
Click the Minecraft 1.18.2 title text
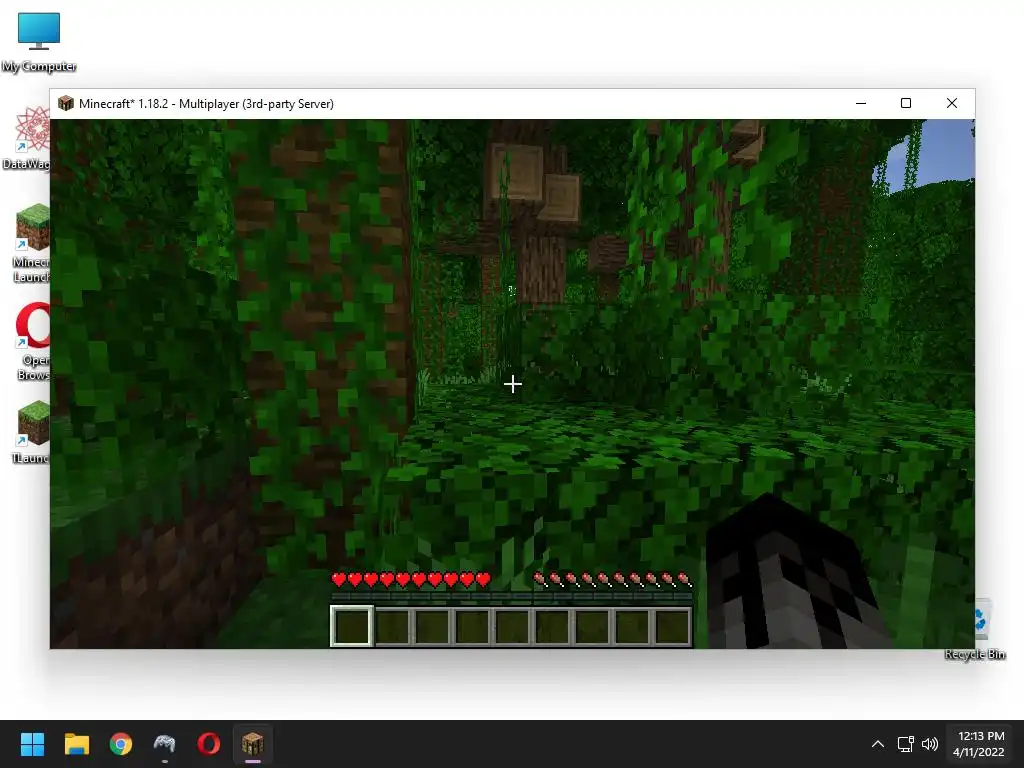[x=206, y=104]
